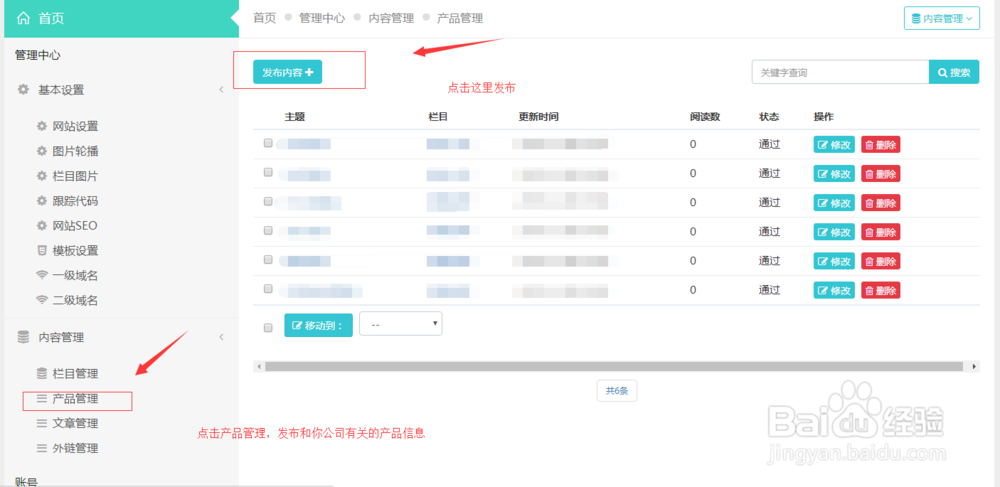1000x487 pixels.
Task: Click 内容管理 in the breadcrumb
Action: pos(391,18)
